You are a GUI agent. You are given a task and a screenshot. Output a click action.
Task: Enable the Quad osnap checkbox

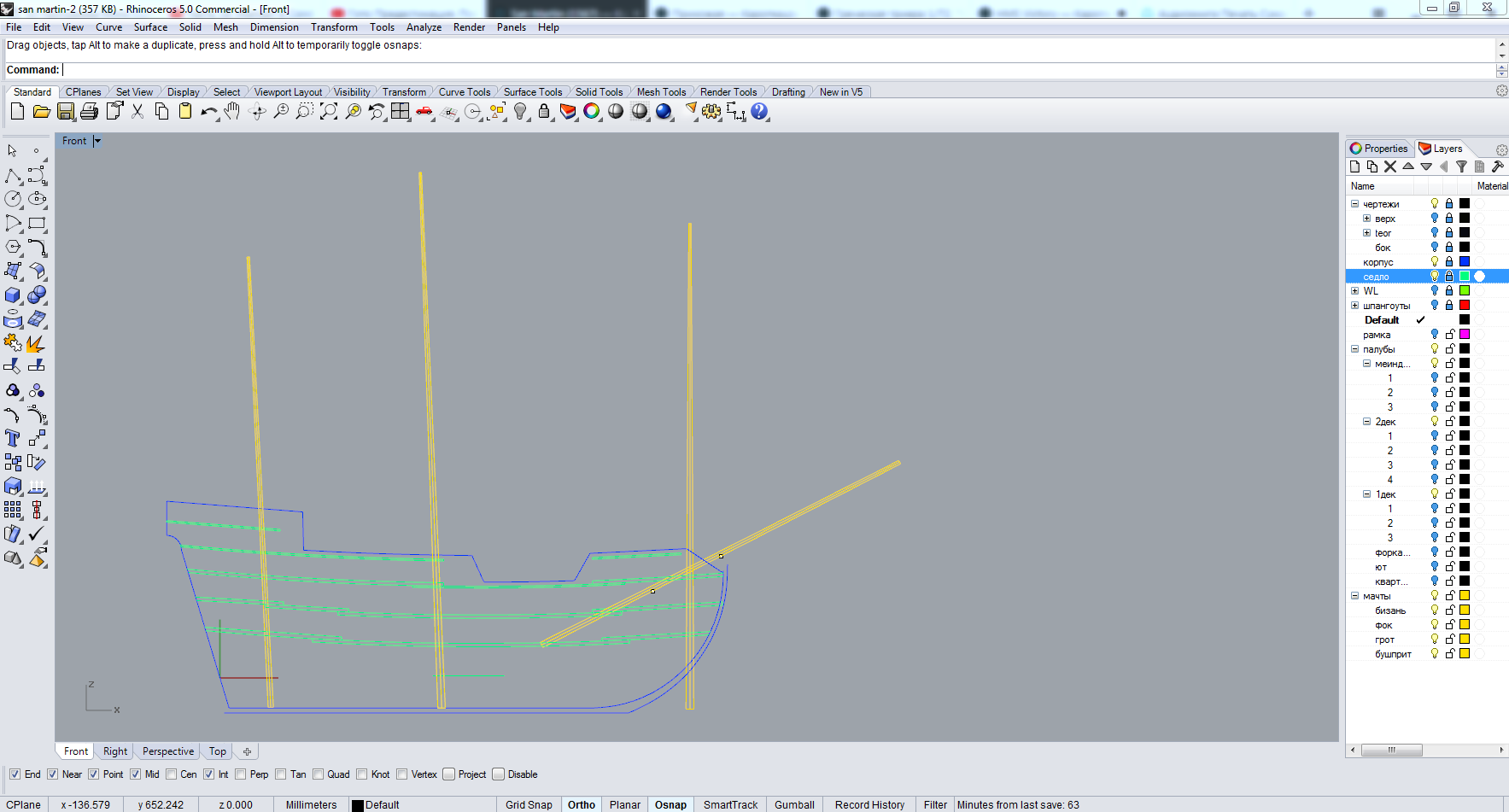click(319, 774)
